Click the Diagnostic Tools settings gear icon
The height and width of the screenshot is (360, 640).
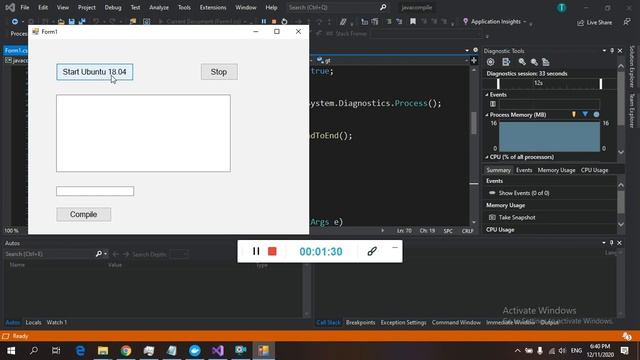[x=491, y=62]
